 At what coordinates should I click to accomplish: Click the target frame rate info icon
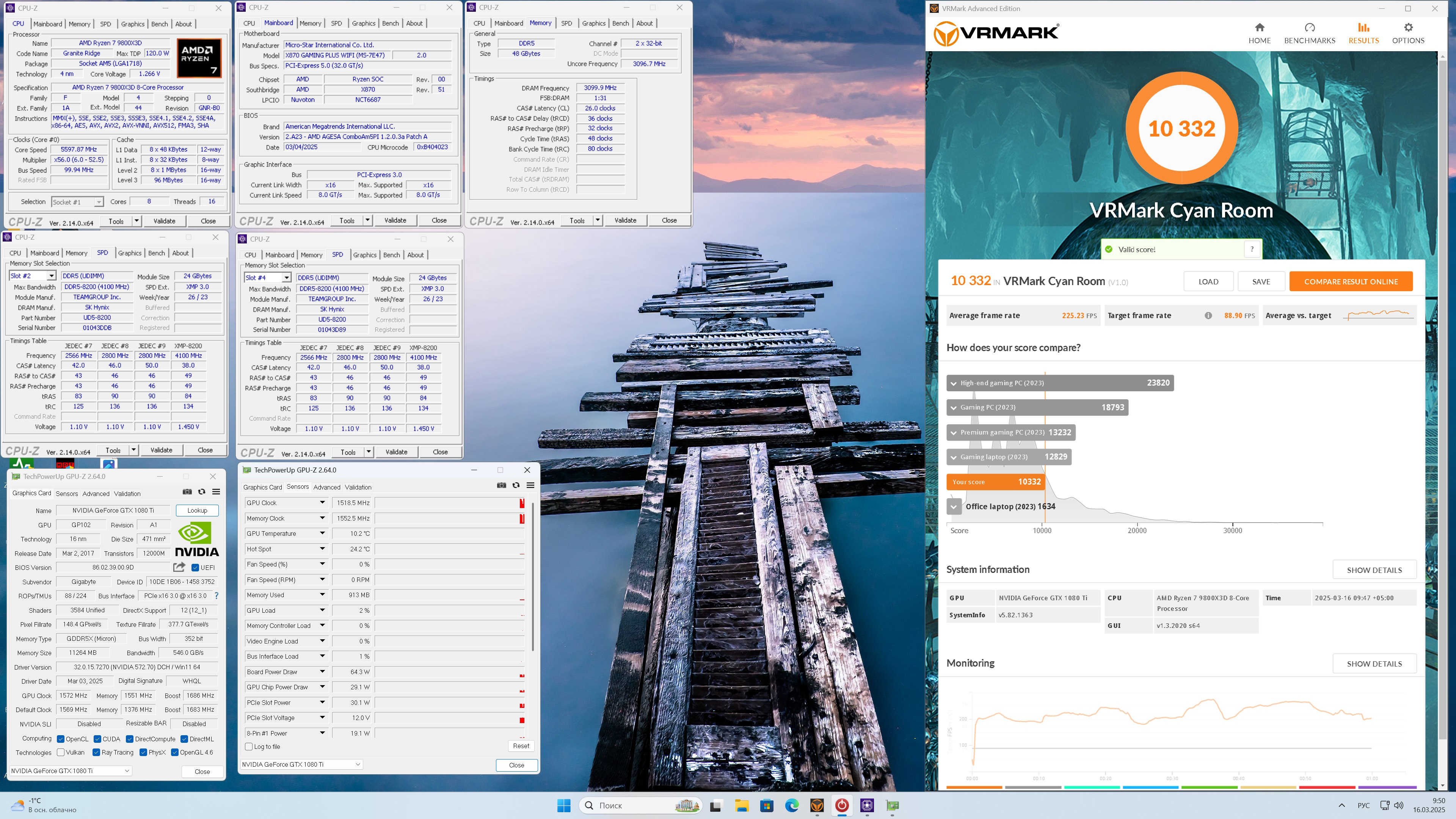pos(1208,315)
